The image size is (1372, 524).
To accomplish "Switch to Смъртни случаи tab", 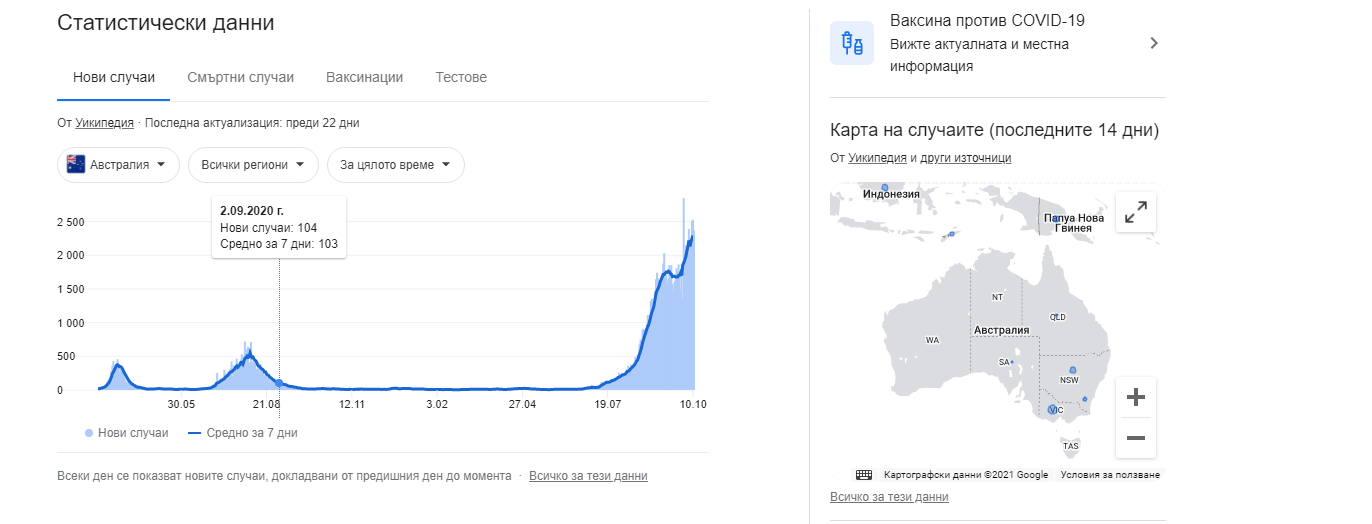I will 240,77.
